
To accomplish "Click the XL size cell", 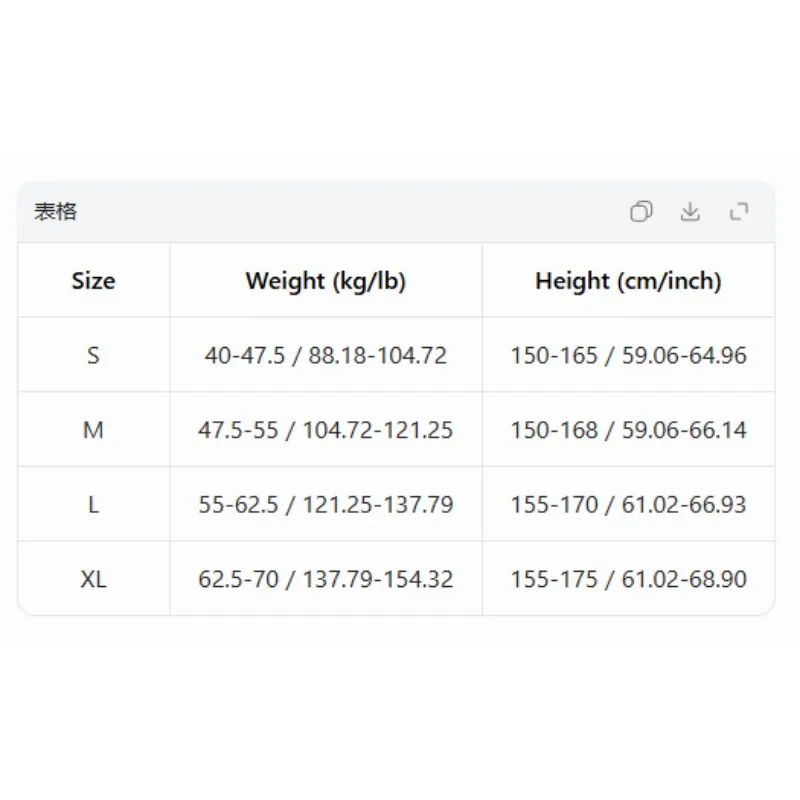I will 94,579.
